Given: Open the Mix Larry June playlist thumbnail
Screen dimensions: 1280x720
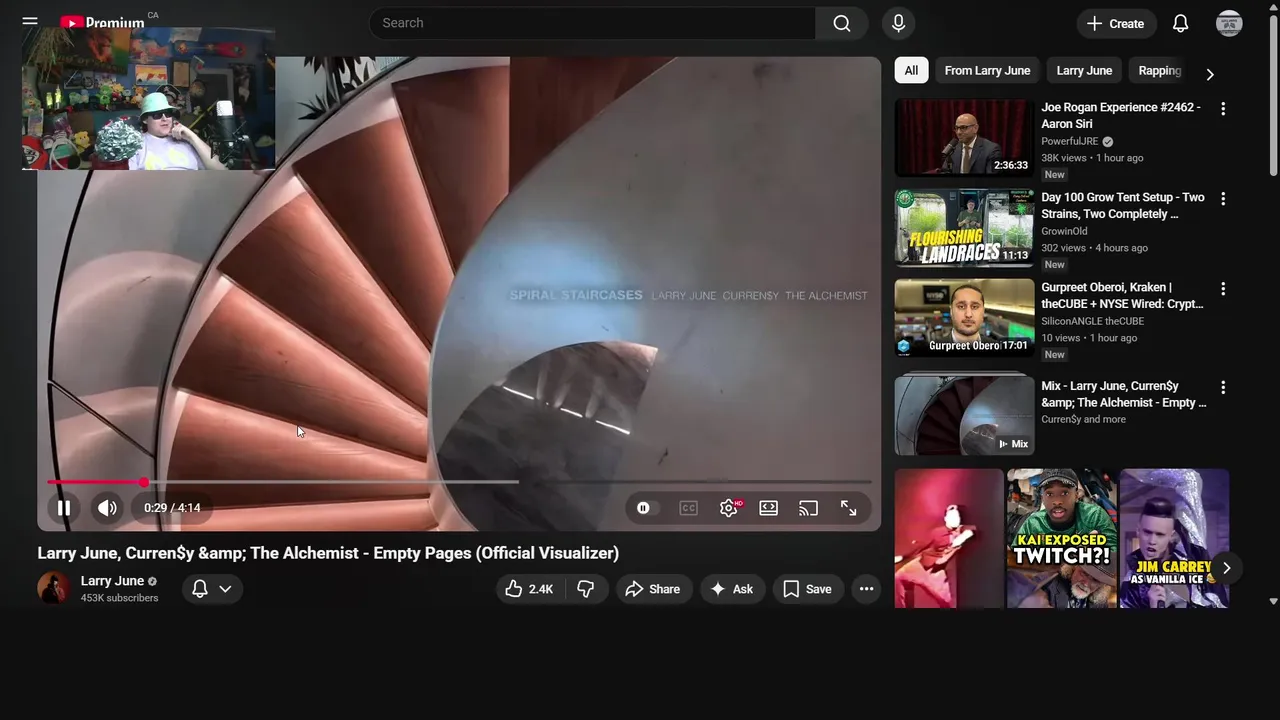Looking at the screenshot, I should (964, 415).
